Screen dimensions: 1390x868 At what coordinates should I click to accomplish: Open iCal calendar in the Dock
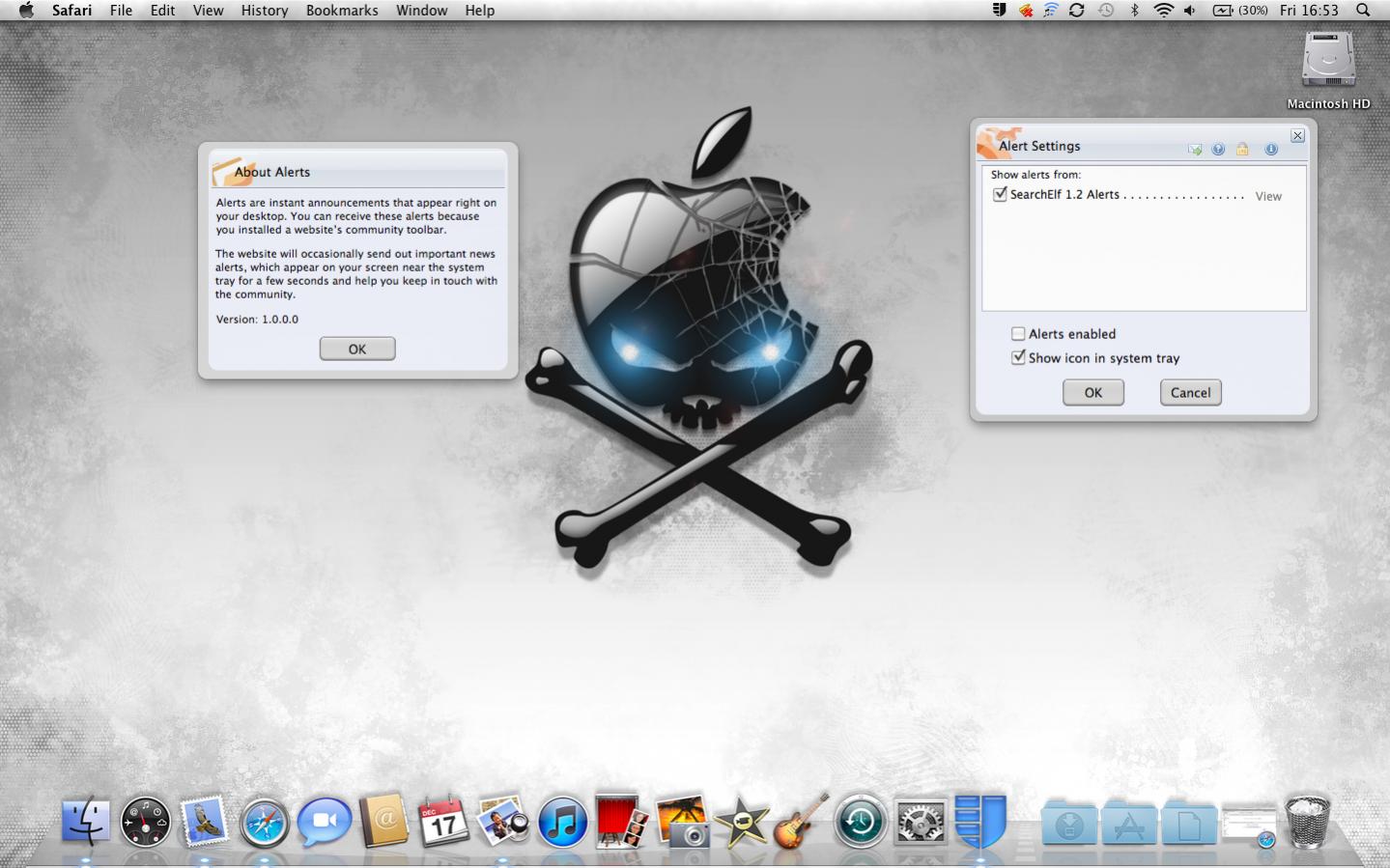tap(443, 822)
